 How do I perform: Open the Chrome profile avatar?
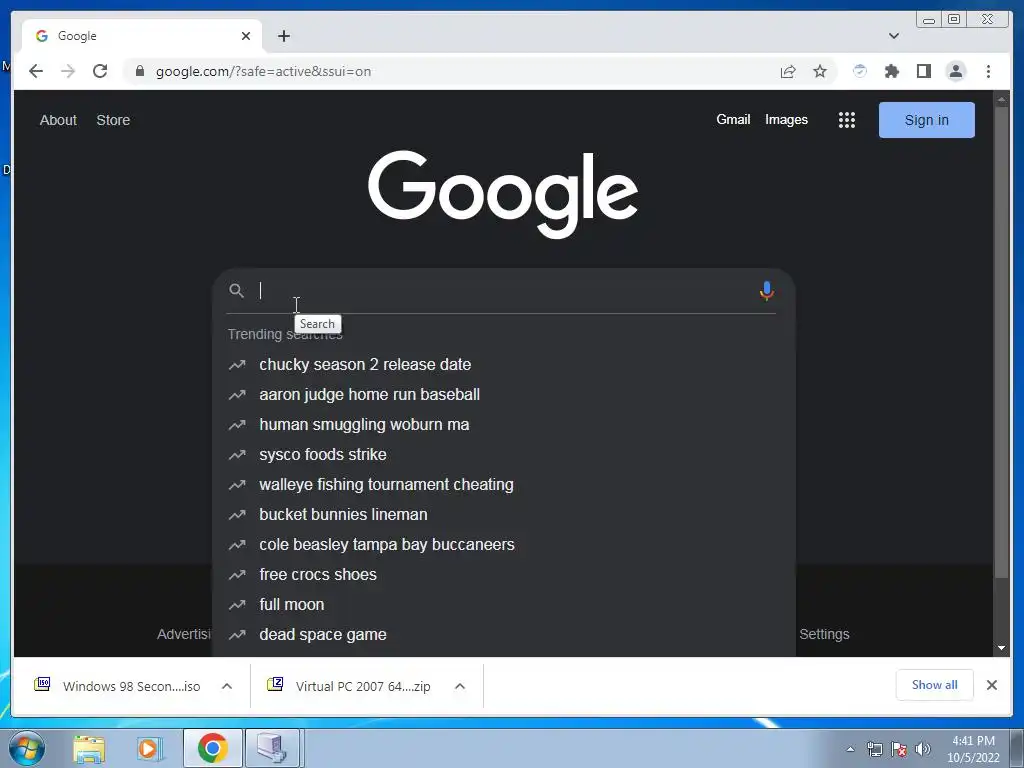pyautogui.click(x=955, y=71)
